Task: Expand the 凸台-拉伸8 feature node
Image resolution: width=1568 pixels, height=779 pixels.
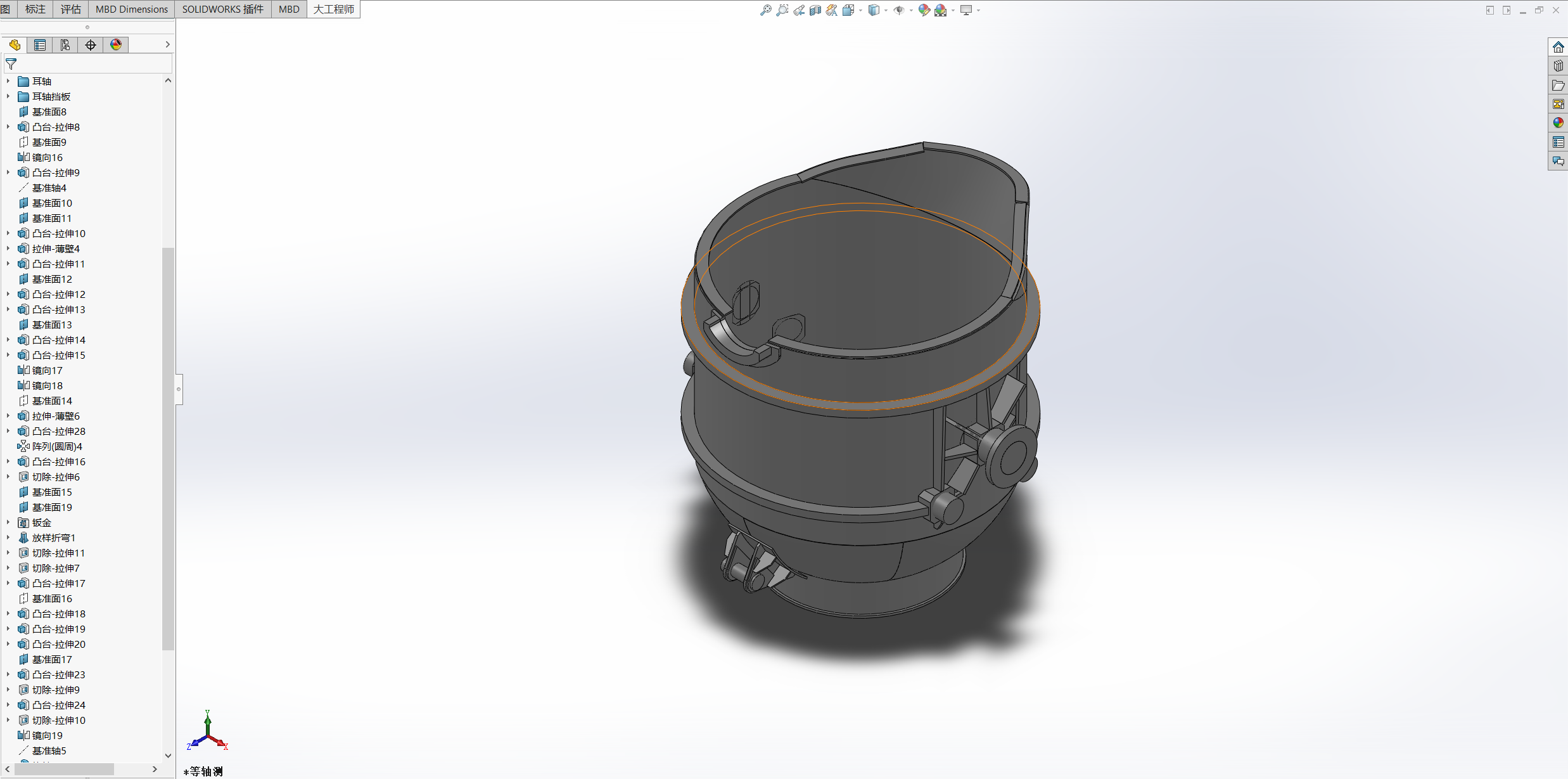Action: (8, 127)
